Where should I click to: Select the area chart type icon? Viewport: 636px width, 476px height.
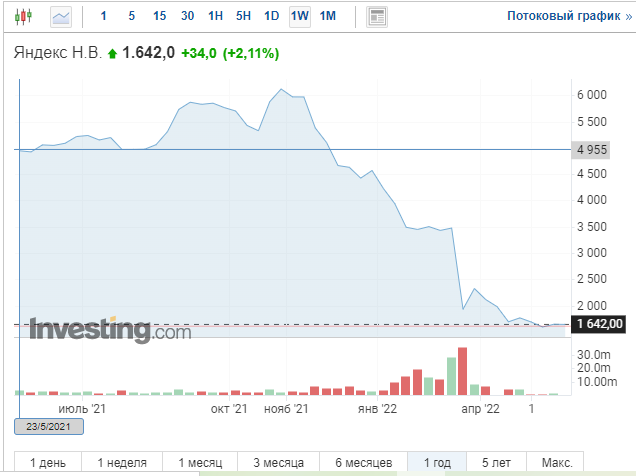click(61, 17)
